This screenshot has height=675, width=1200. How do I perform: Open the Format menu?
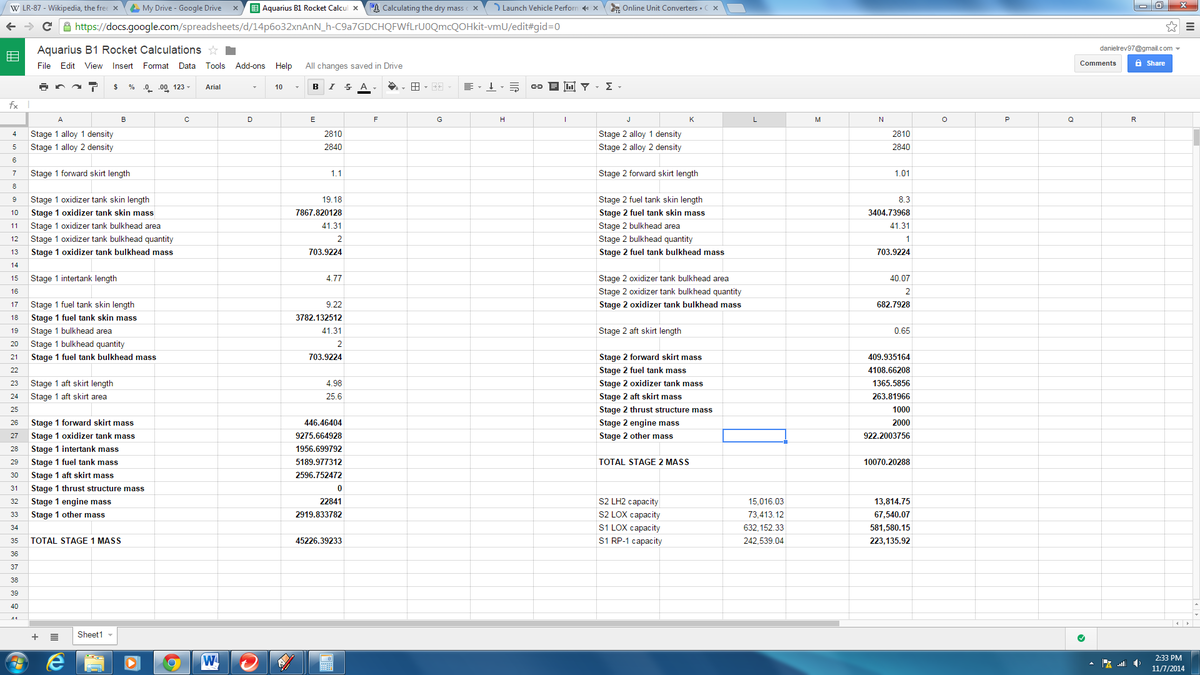click(156, 66)
